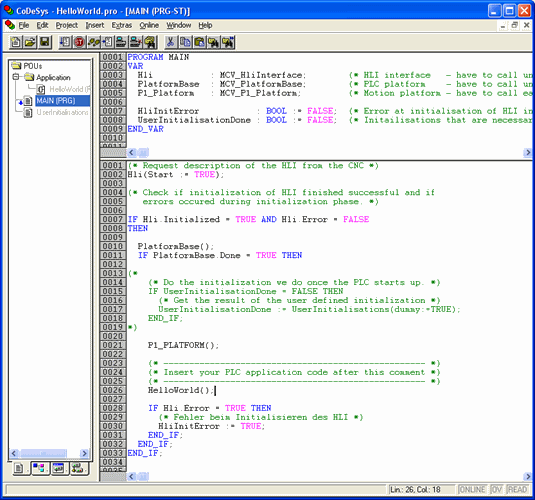Viewport: 535px width, 500px height.
Task: Click the Global search toolbar icon
Action: pyautogui.click(x=150, y=42)
